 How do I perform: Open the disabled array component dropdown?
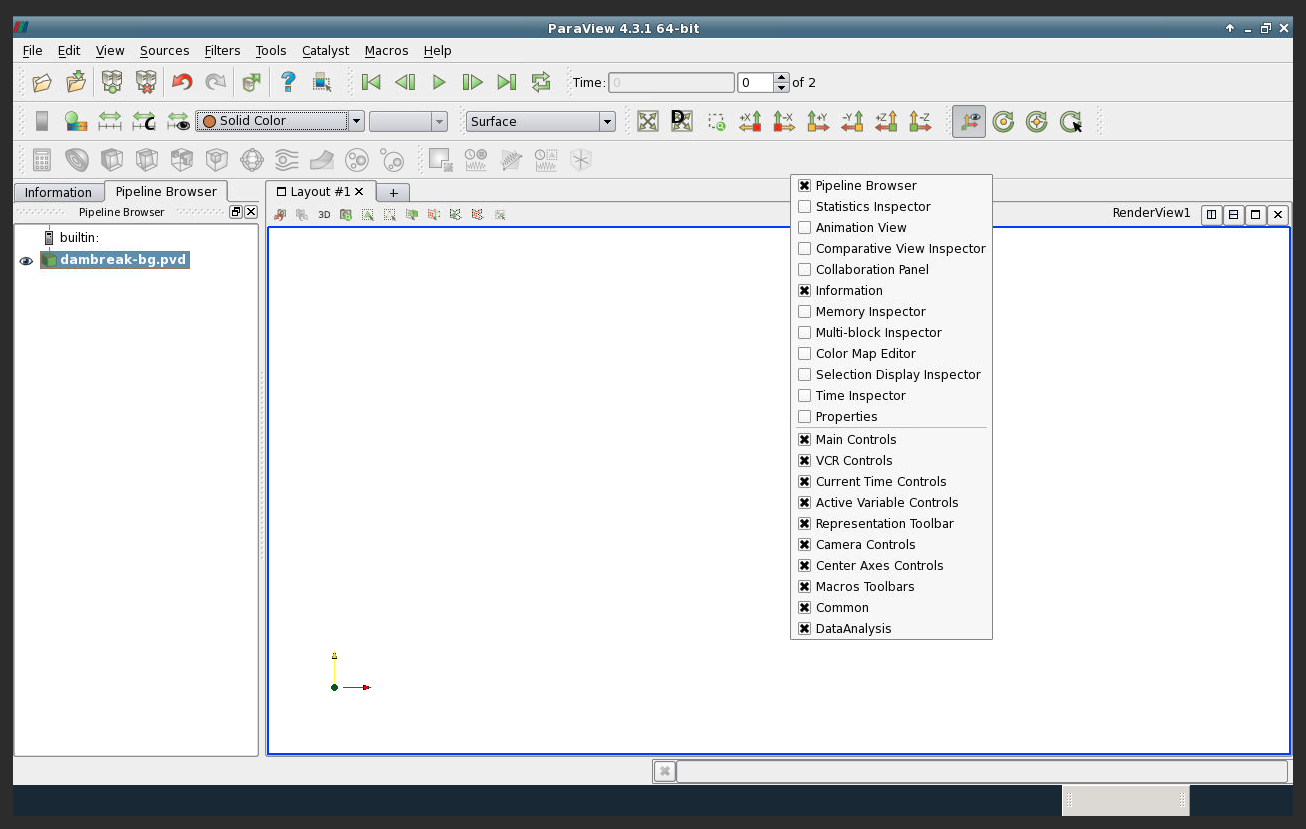click(x=408, y=121)
